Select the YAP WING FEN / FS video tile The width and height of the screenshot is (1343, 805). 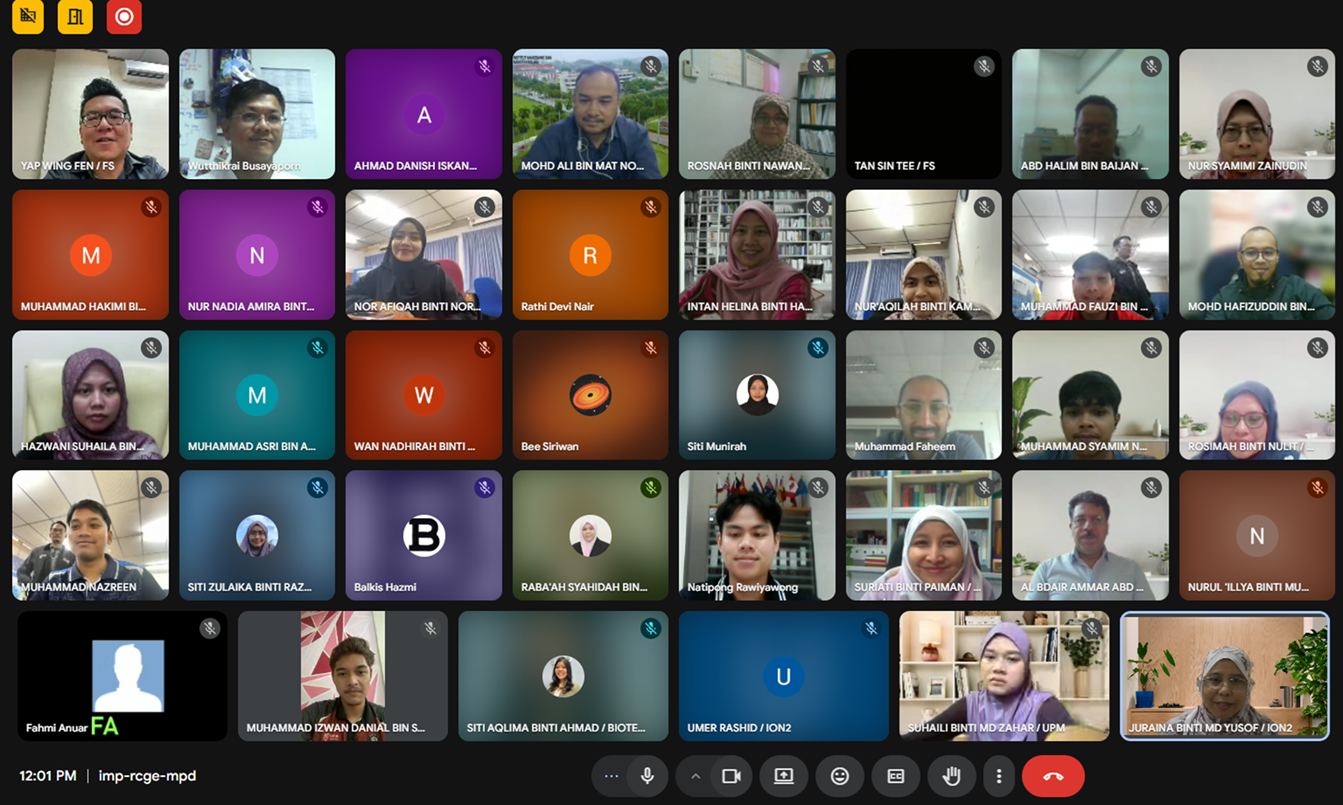click(x=90, y=114)
